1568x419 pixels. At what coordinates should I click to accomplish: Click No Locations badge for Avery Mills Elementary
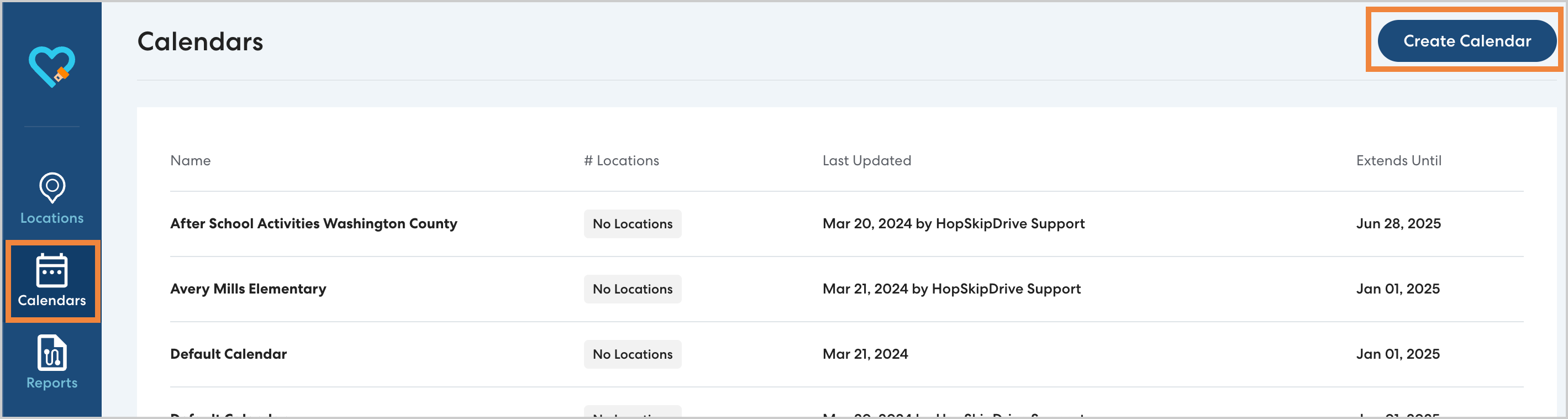[632, 289]
